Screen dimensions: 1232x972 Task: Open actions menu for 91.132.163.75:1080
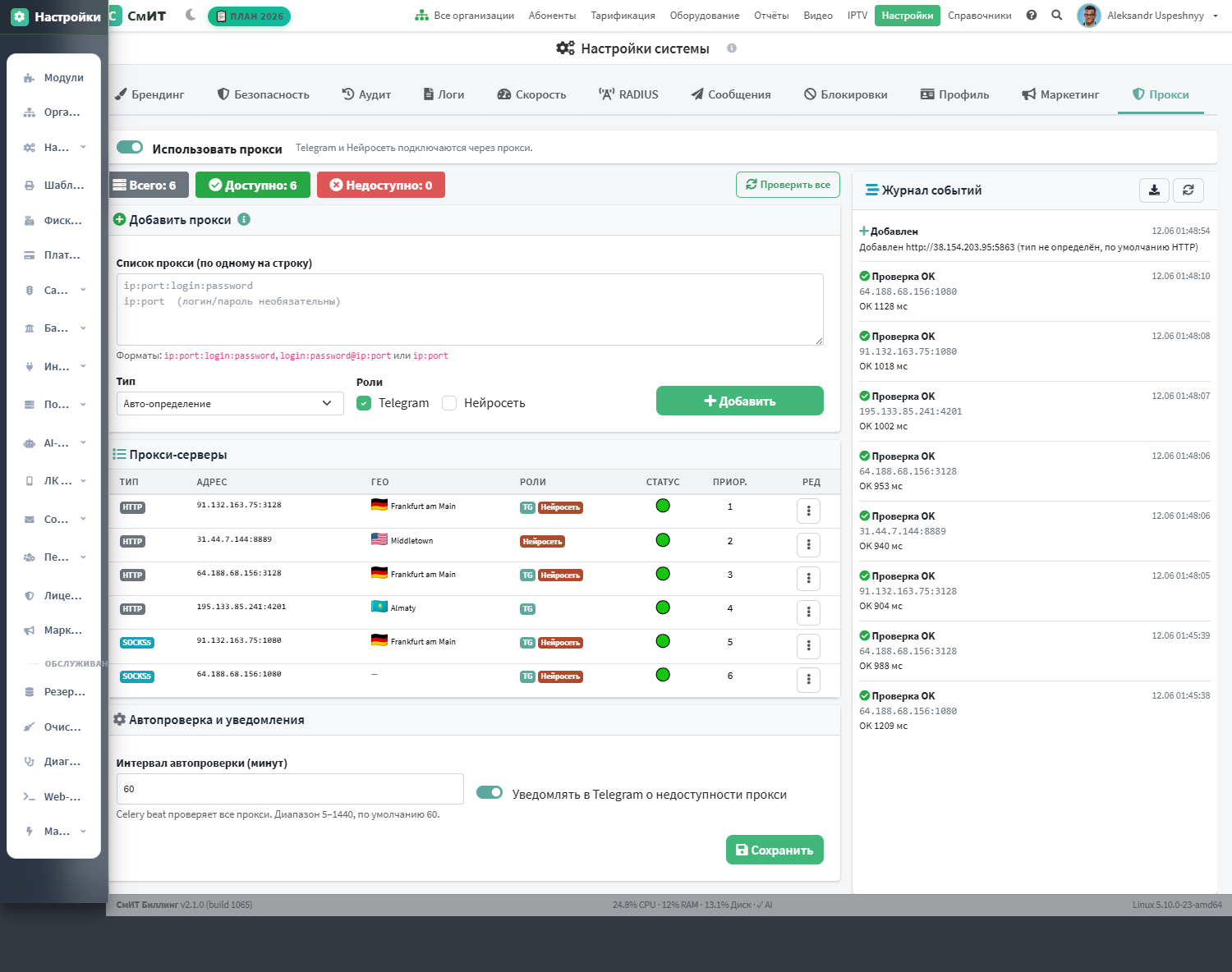(808, 646)
